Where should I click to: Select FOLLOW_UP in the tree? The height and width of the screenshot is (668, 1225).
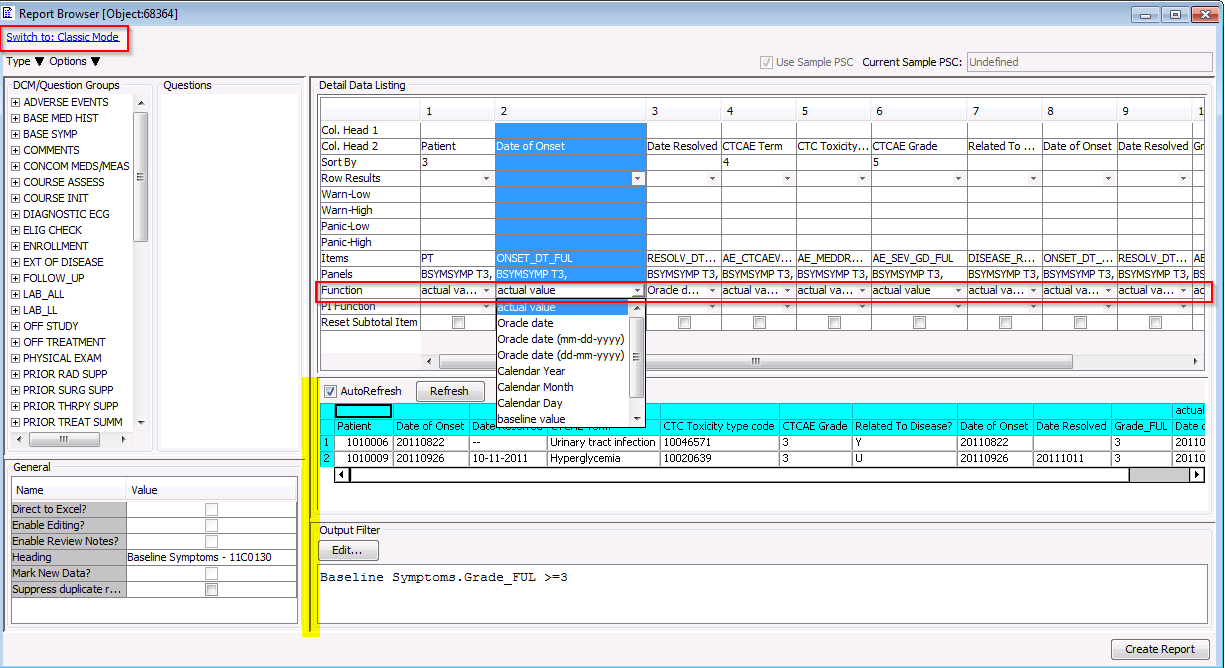click(x=53, y=278)
